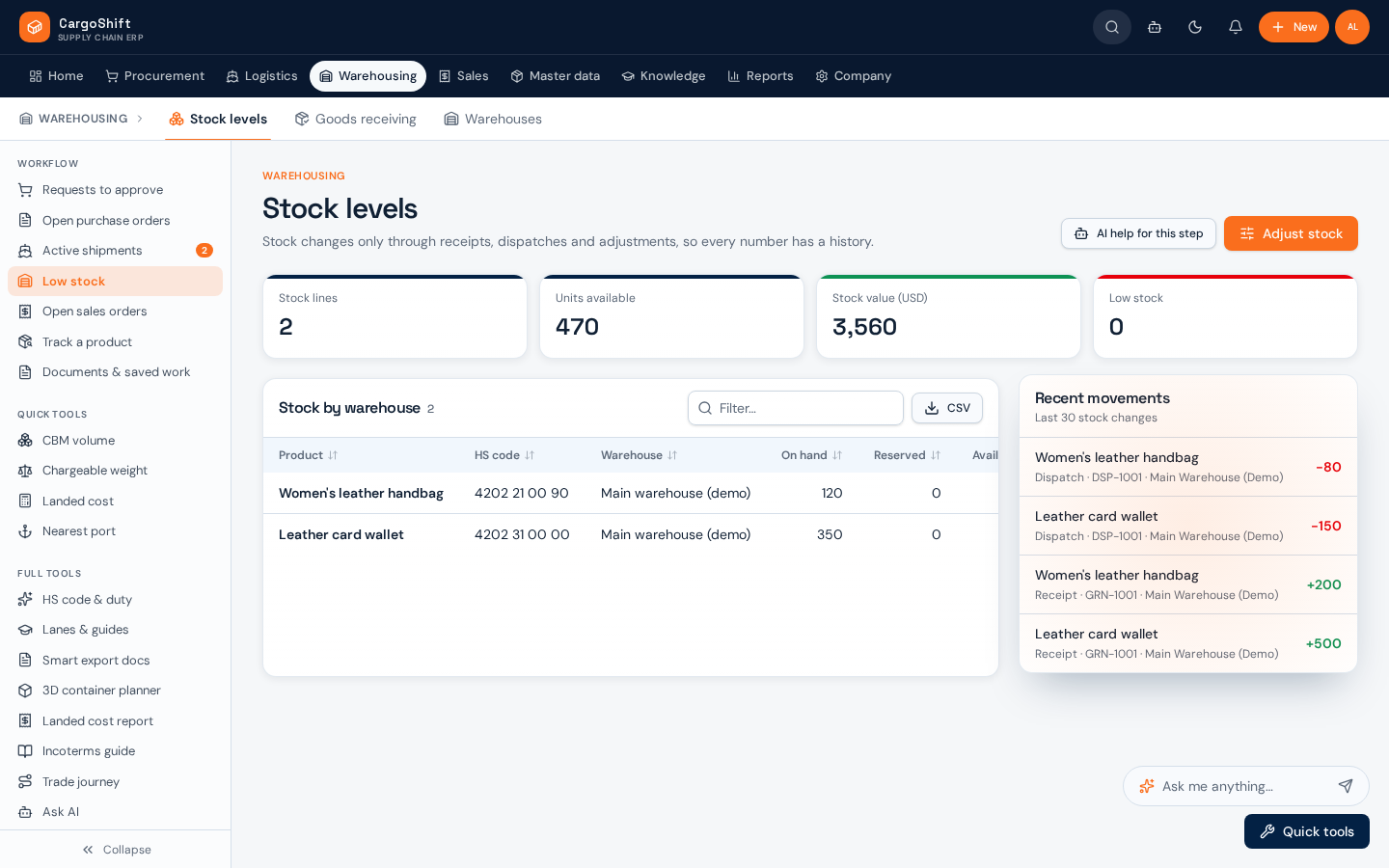The height and width of the screenshot is (868, 1389).
Task: Open the -80 Women's leather handbag movement
Action: 1188,467
